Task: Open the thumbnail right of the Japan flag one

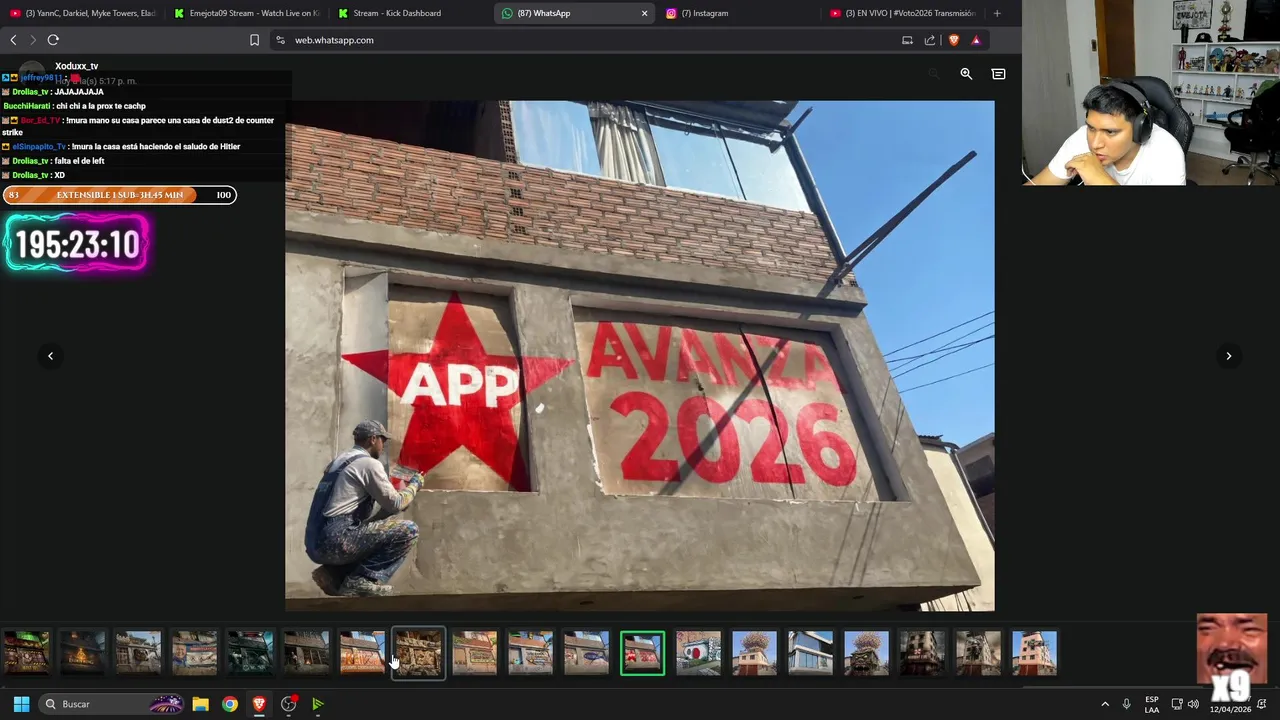Action: (x=754, y=653)
